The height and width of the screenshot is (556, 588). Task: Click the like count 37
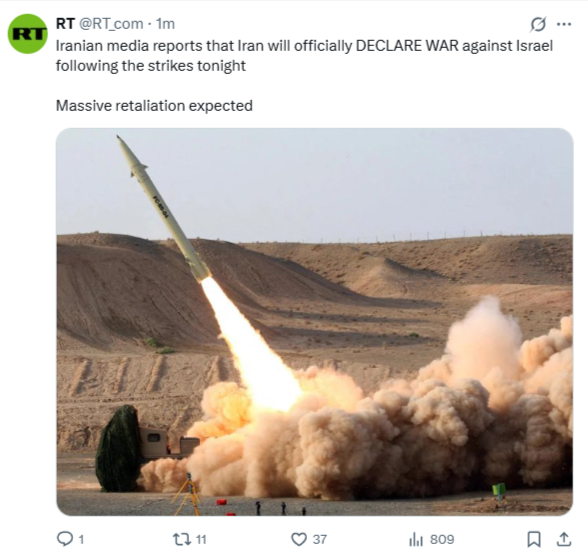click(x=320, y=540)
